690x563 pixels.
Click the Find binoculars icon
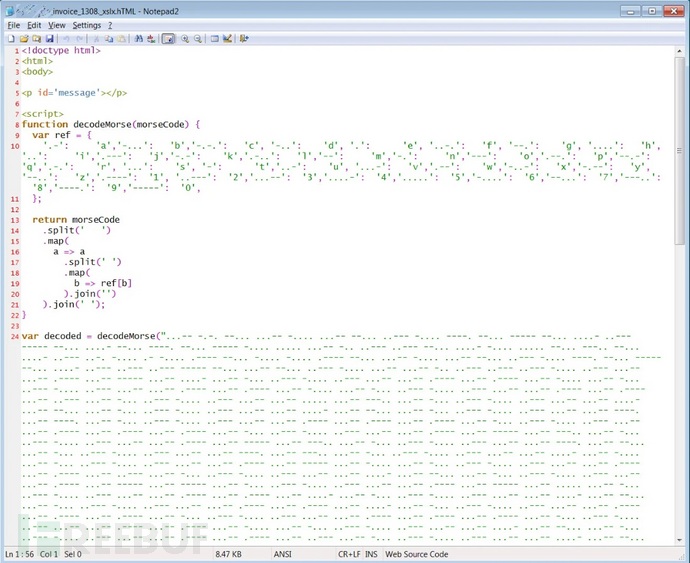click(139, 38)
